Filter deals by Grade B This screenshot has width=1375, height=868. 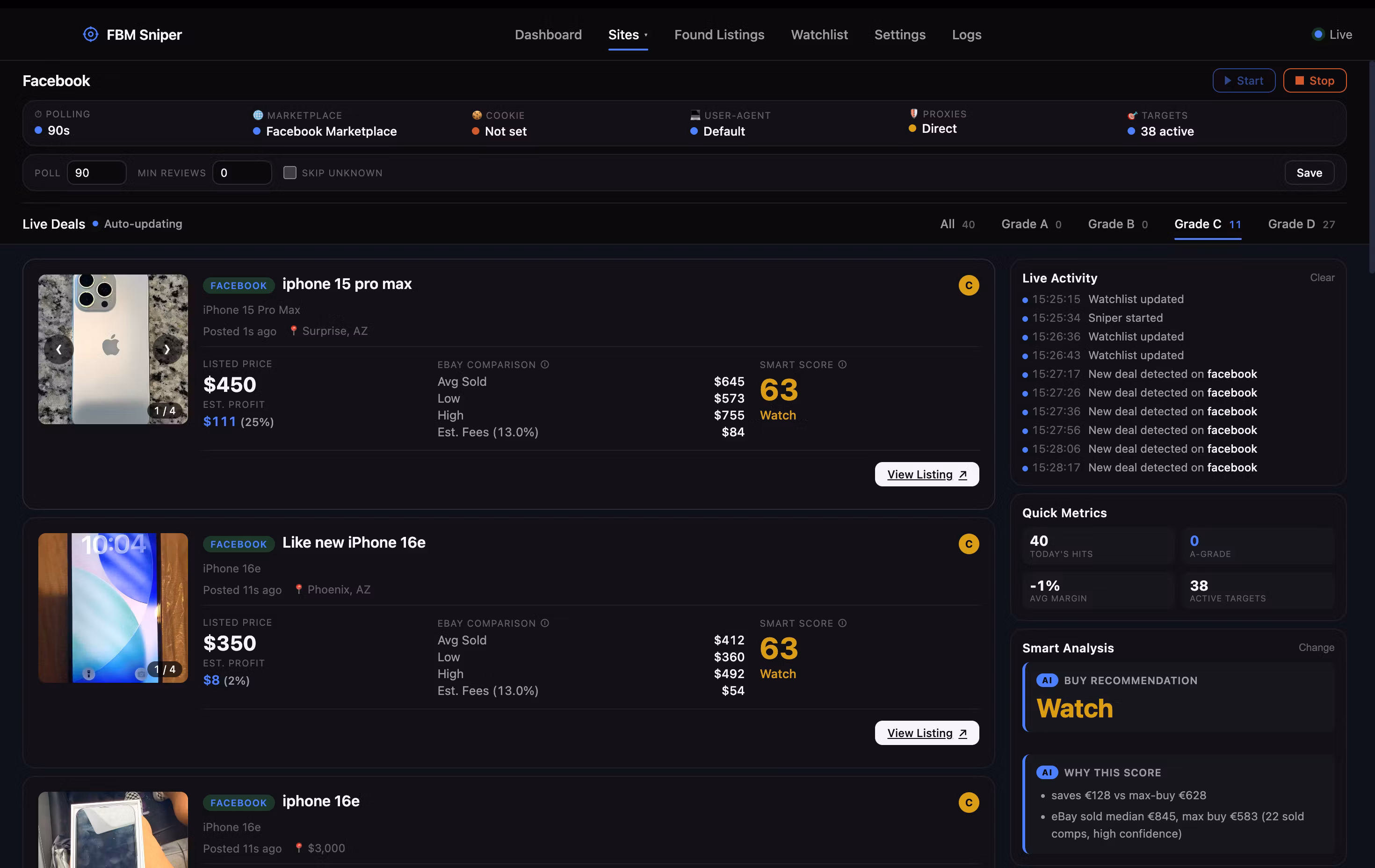coord(1117,224)
